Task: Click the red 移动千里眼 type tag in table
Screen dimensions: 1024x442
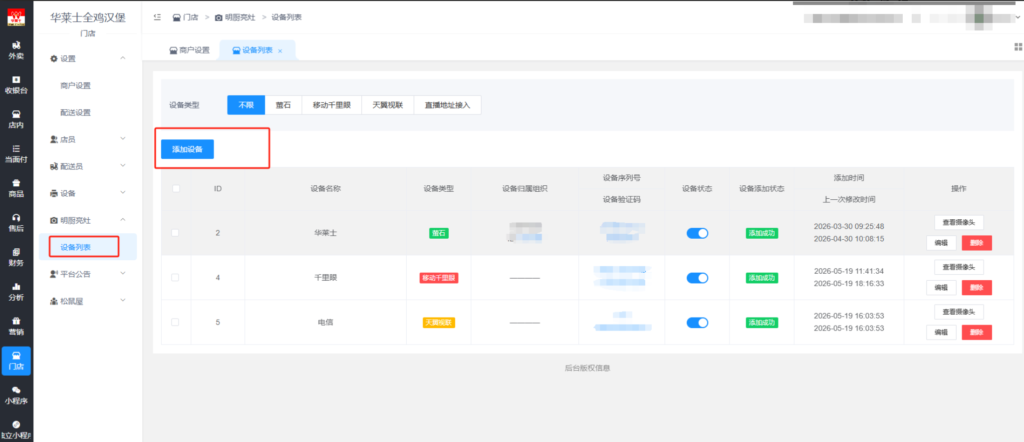Action: pyautogui.click(x=438, y=277)
